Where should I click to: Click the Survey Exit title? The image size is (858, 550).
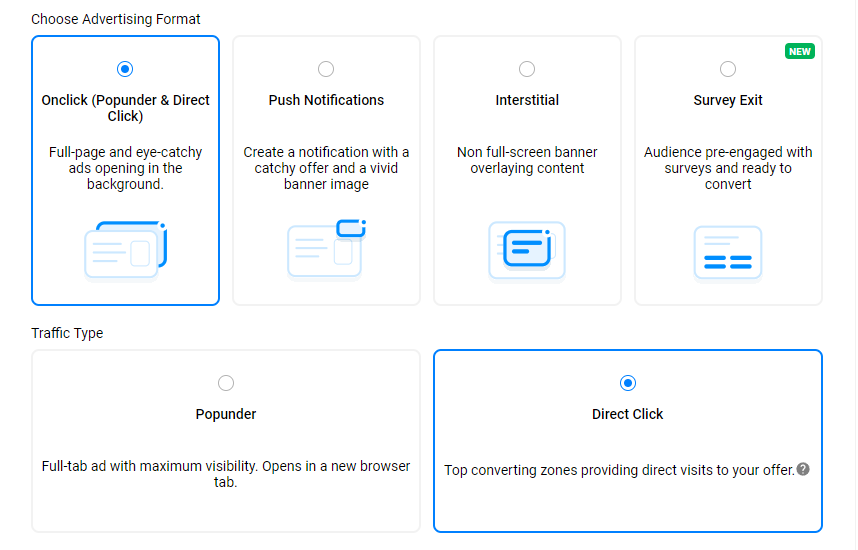(x=728, y=100)
